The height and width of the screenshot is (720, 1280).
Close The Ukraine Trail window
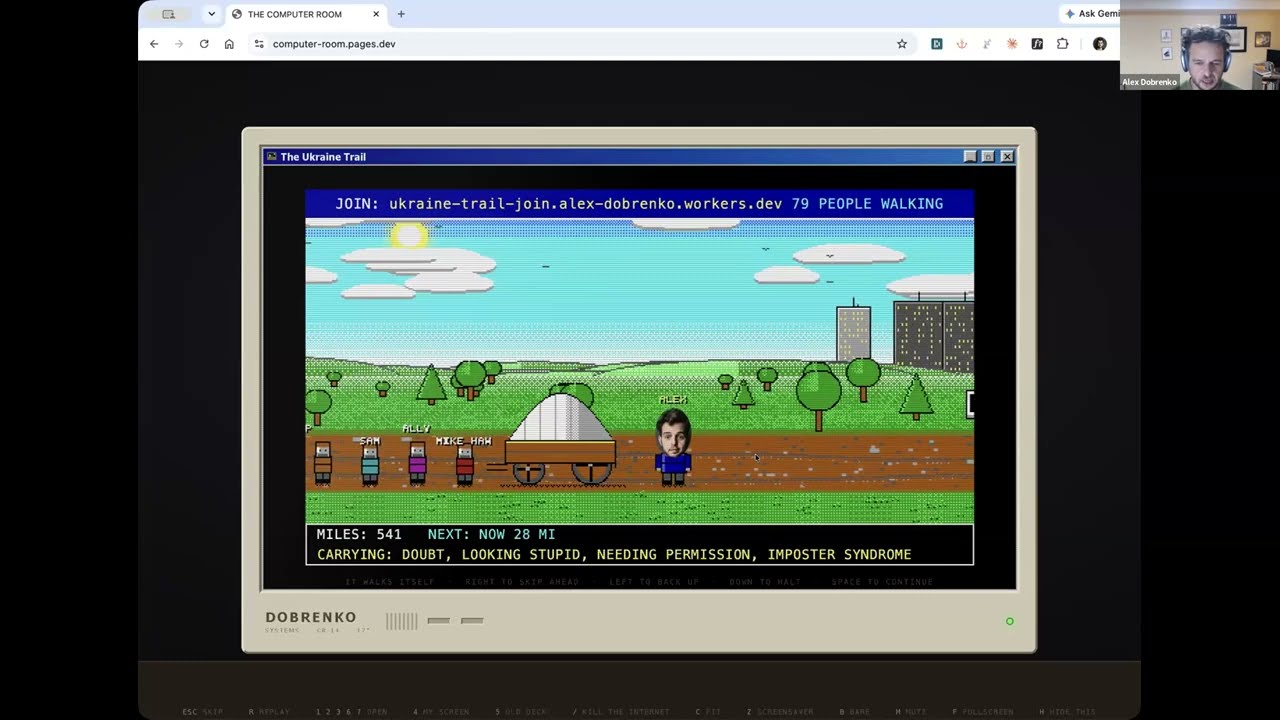pos(1007,157)
